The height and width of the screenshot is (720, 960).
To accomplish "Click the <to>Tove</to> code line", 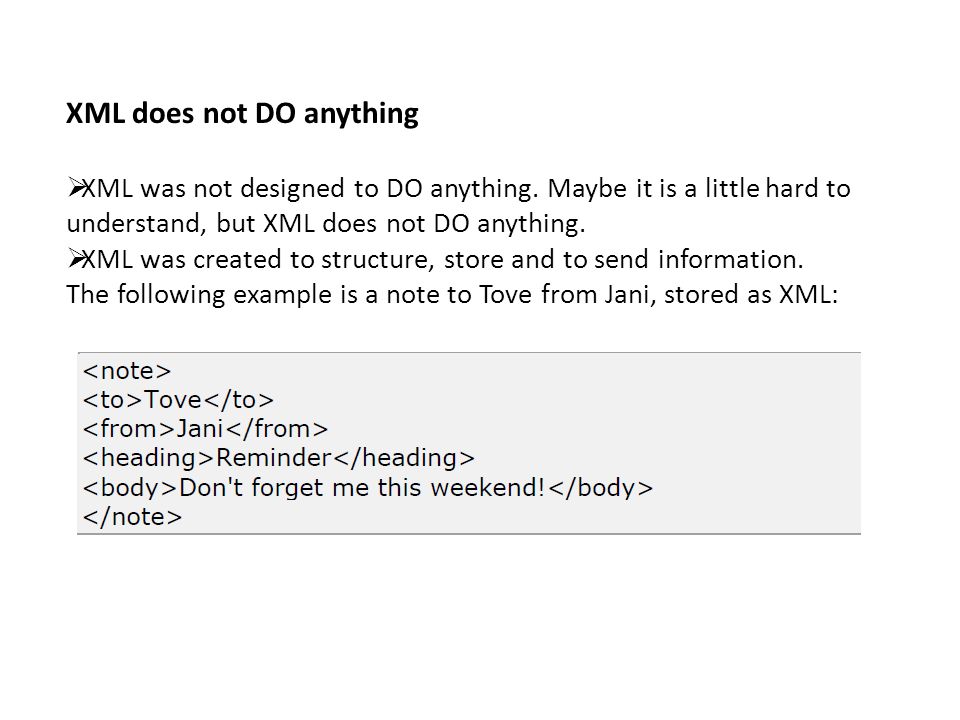I will click(178, 400).
